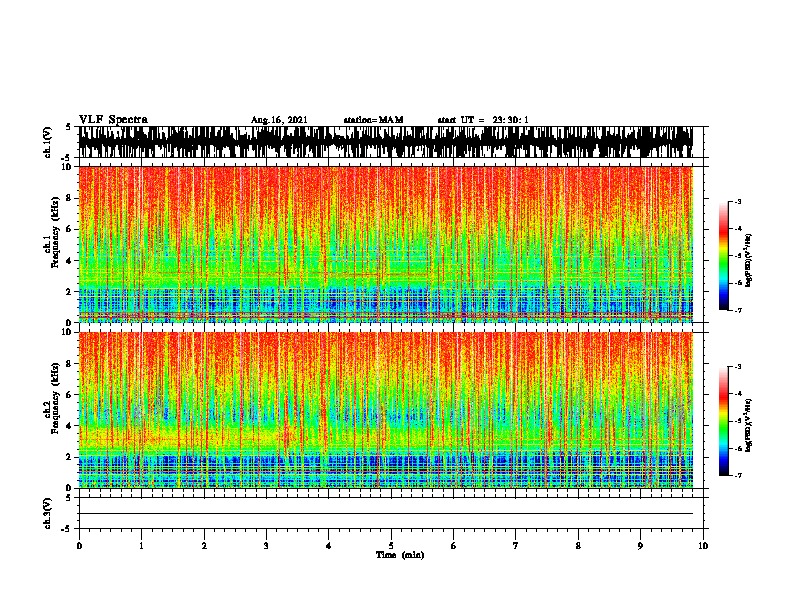This screenshot has height=612, width=792.
Task: Select the "start UT = 23:30:1" text
Action: click(483, 120)
